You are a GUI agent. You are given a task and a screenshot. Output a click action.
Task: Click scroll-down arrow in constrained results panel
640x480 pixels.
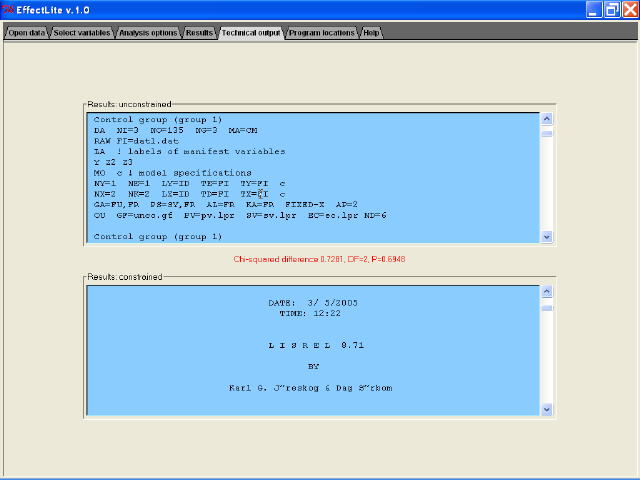pyautogui.click(x=546, y=409)
